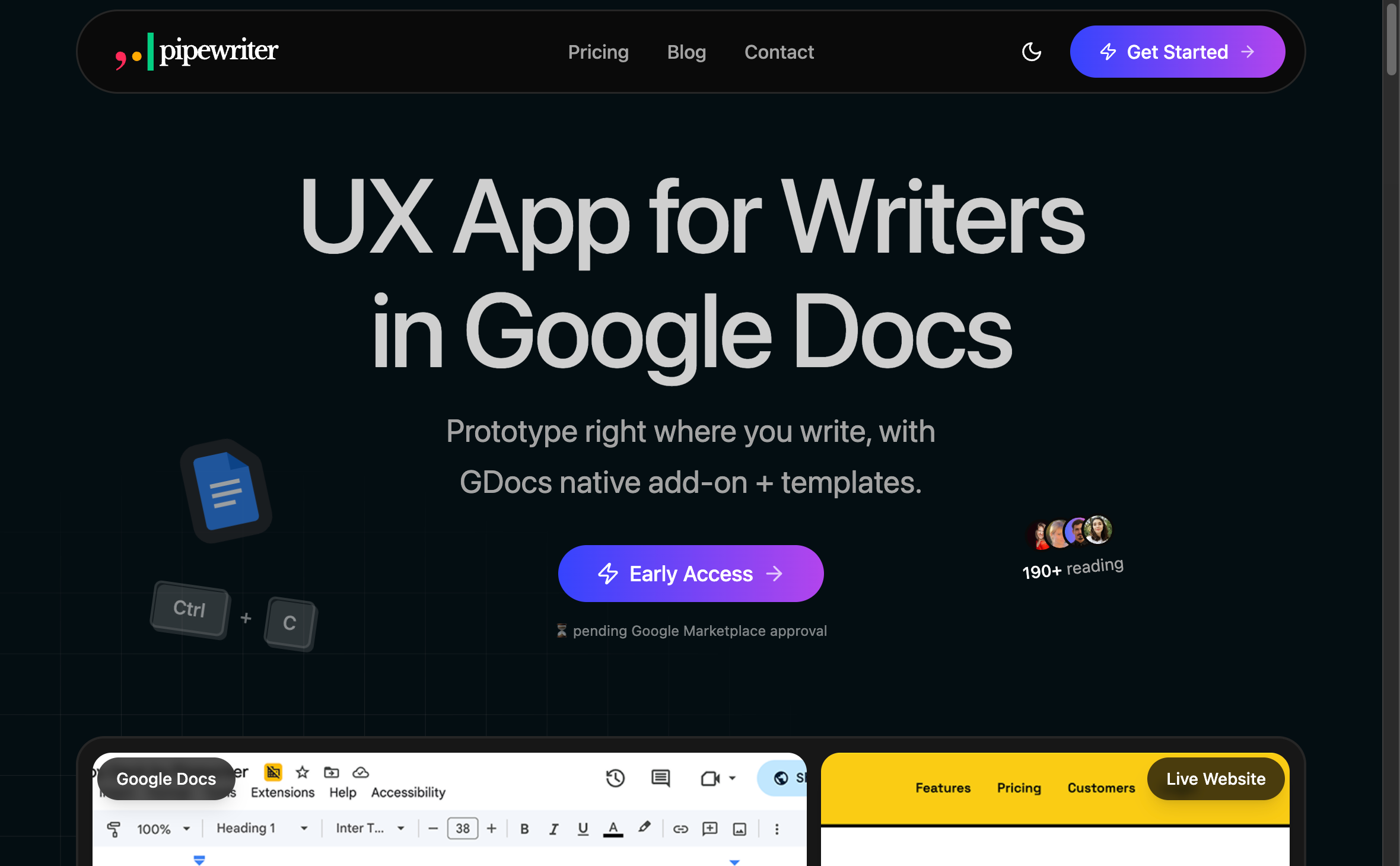Image resolution: width=1400 pixels, height=866 pixels.
Task: Open the Accessibility menu
Action: pyautogui.click(x=408, y=792)
